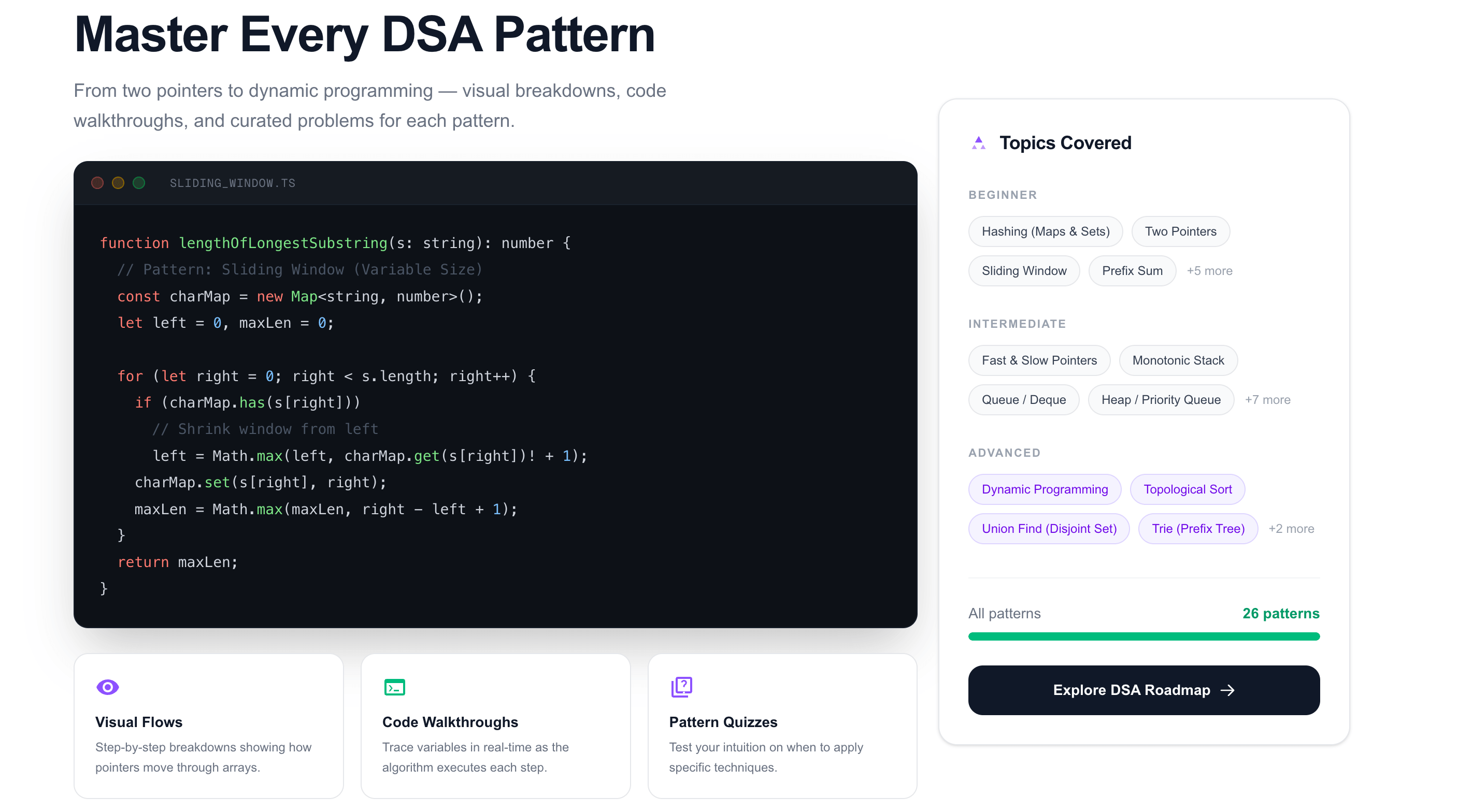Click the const charMap declaration line
The width and height of the screenshot is (1458, 812).
(x=300, y=297)
